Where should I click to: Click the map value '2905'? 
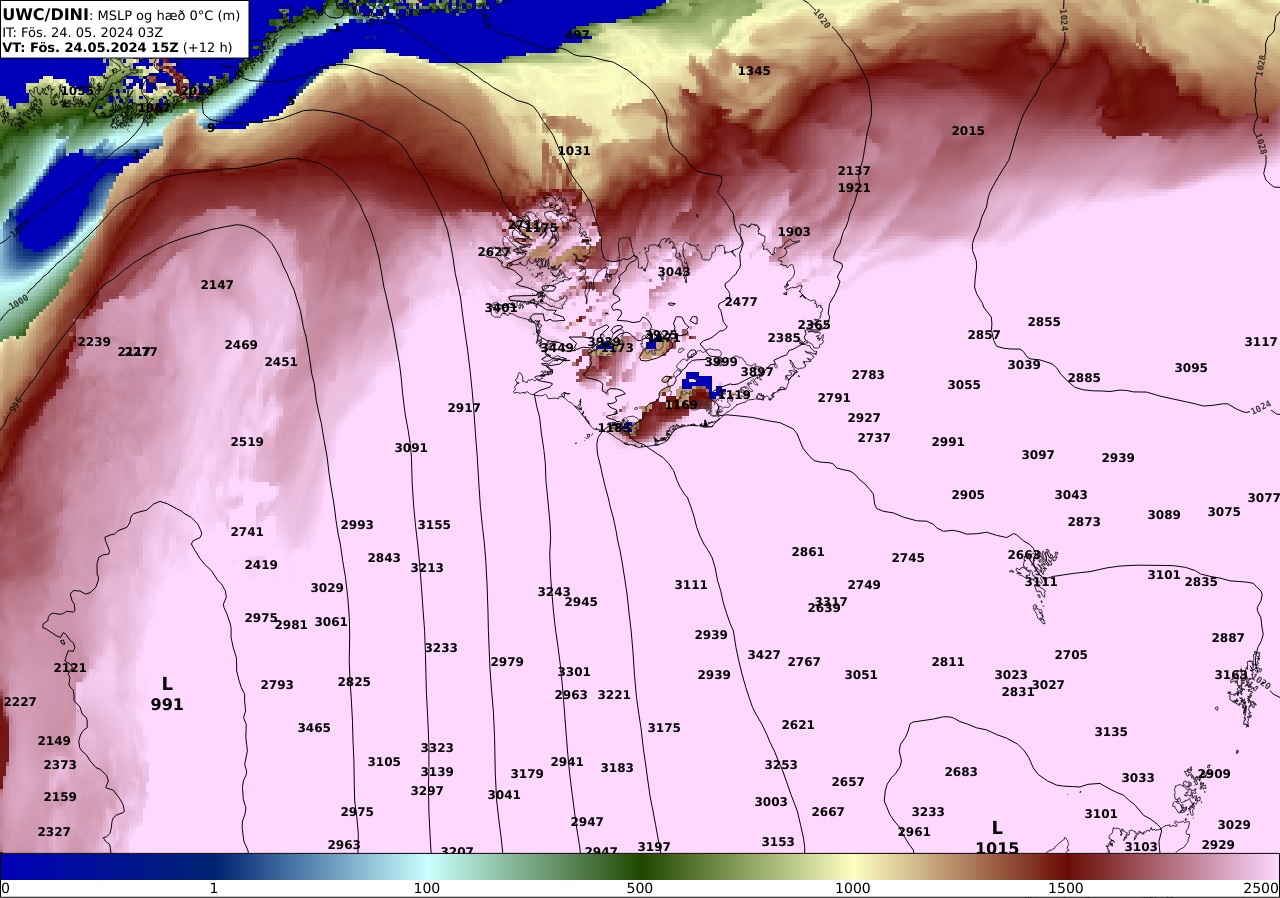tap(968, 495)
